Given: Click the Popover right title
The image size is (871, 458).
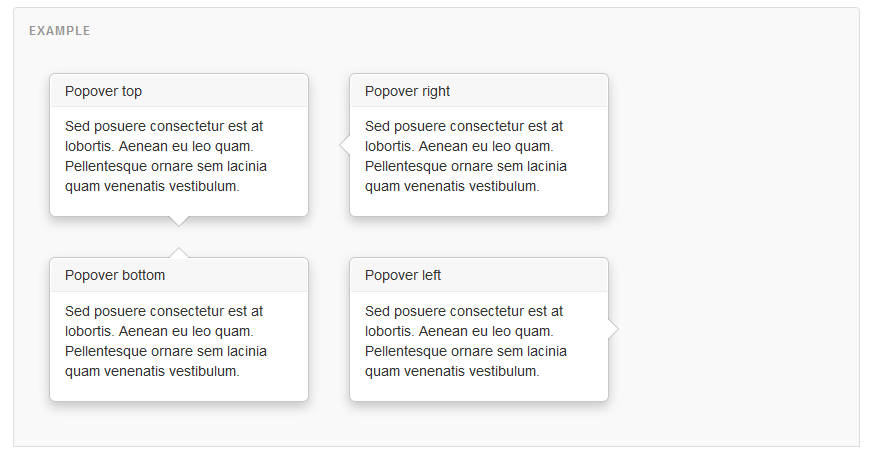Looking at the screenshot, I should [x=407, y=91].
